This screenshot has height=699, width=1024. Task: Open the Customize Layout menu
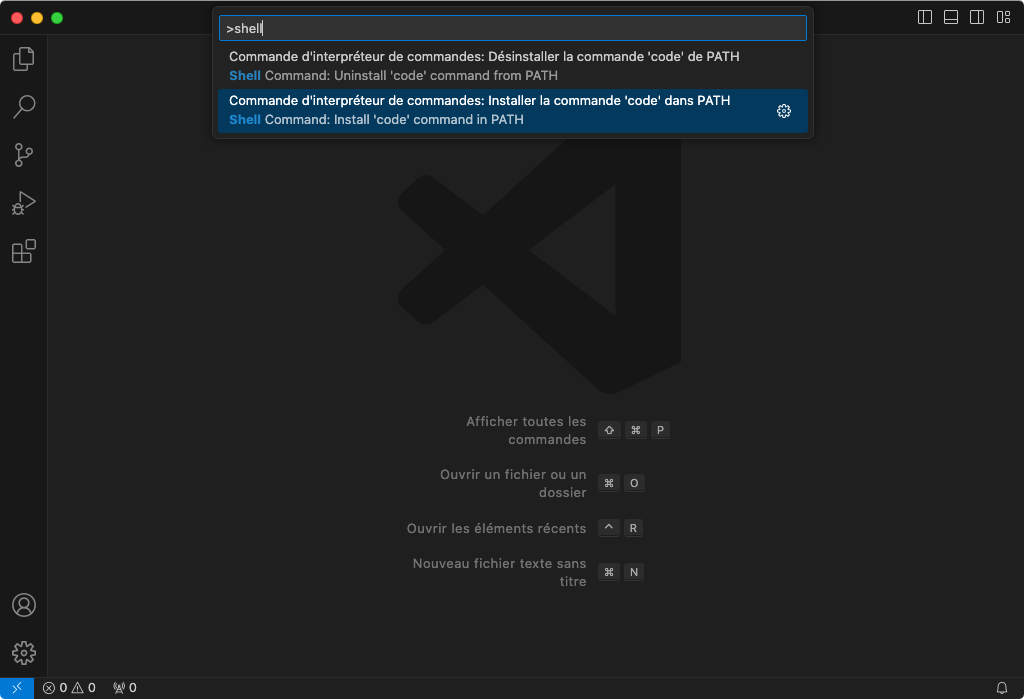(1003, 17)
